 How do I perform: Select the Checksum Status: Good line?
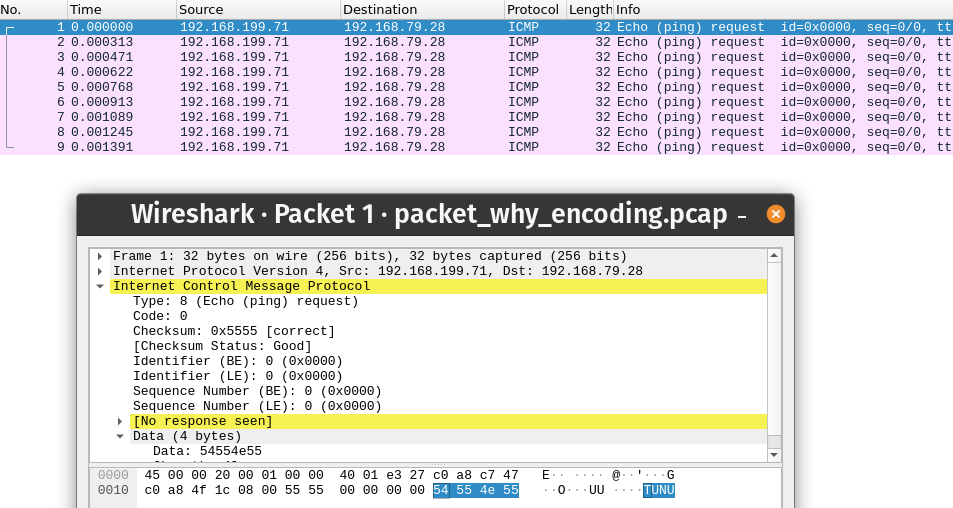click(222, 346)
